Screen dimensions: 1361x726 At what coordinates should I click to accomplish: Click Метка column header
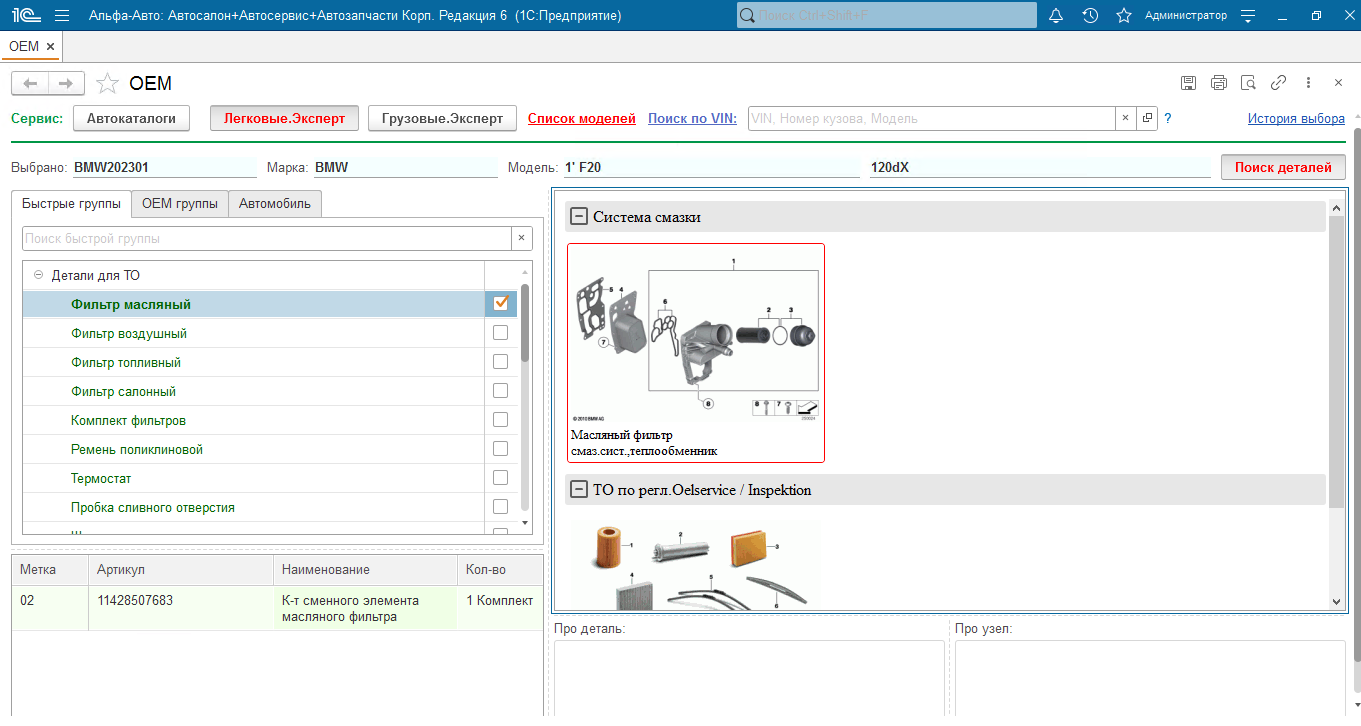50,570
